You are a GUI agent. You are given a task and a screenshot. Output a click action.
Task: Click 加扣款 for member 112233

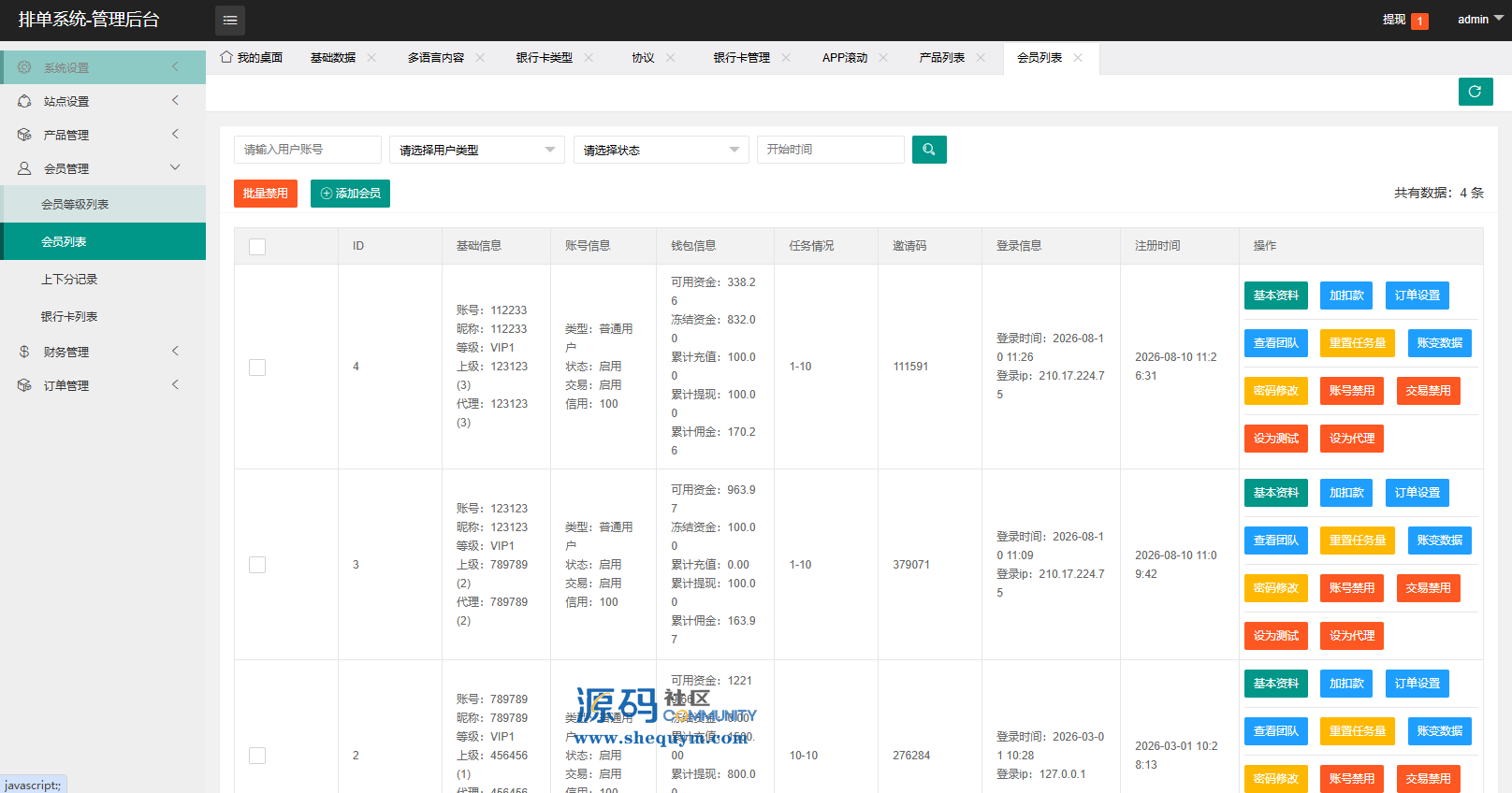[1346, 296]
